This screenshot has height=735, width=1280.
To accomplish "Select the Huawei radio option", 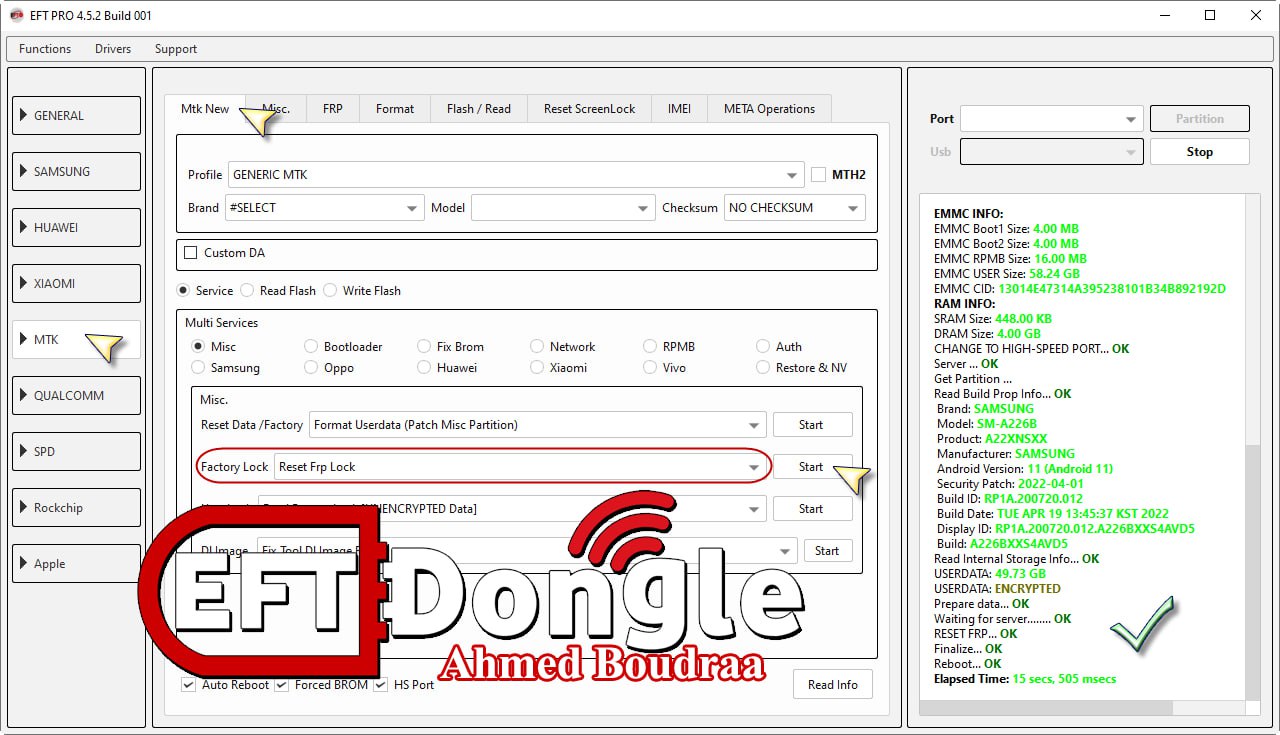I will pos(424,367).
